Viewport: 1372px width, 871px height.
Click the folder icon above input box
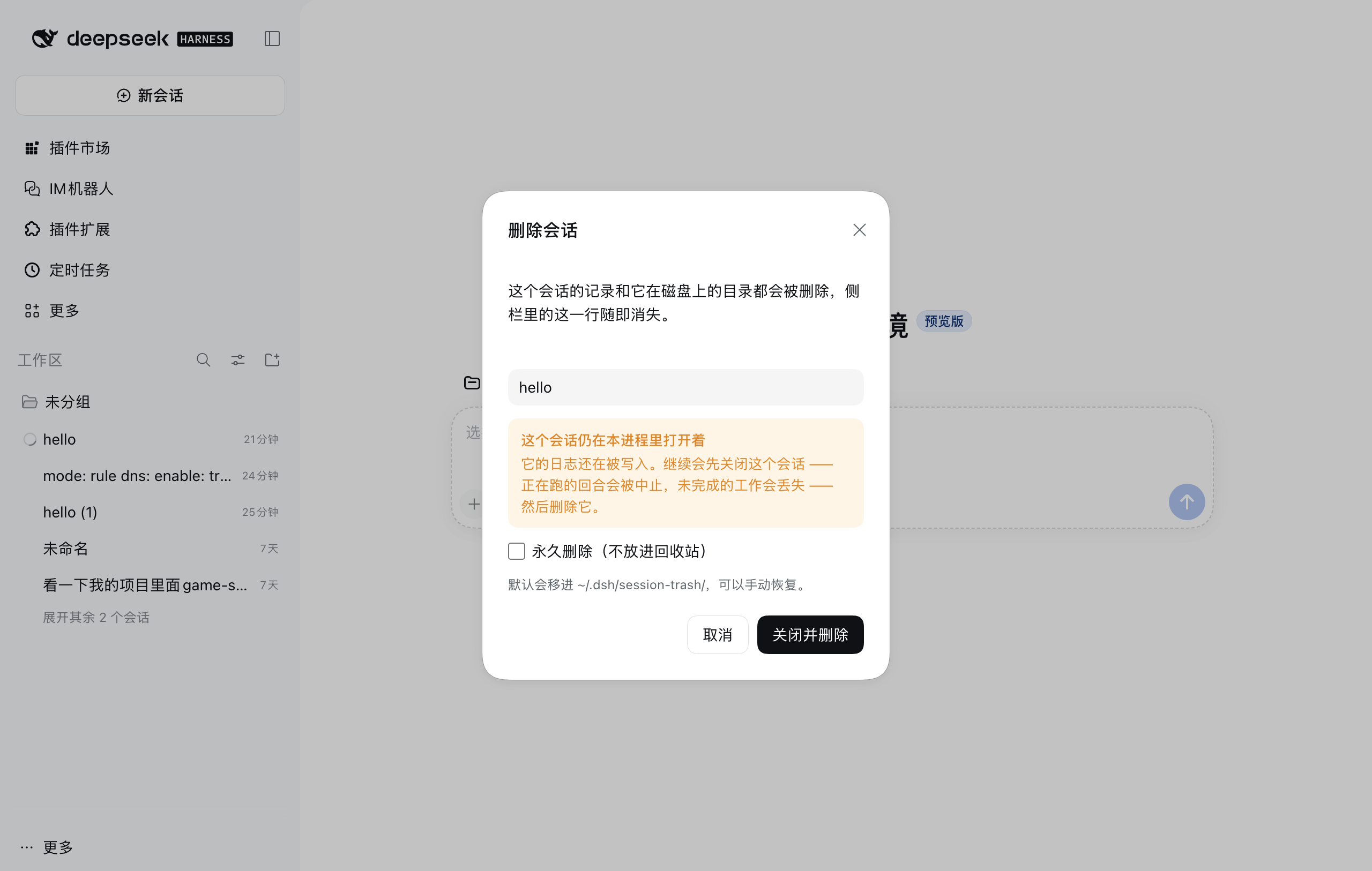(x=472, y=383)
